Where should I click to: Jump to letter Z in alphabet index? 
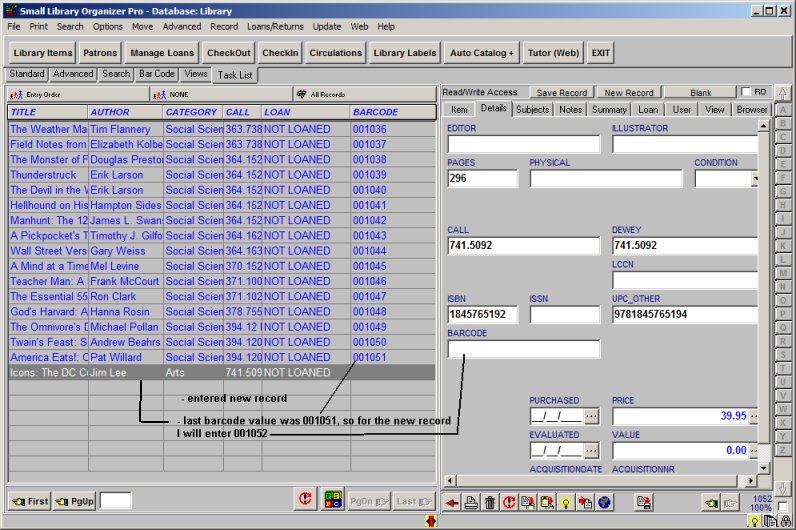(x=783, y=450)
